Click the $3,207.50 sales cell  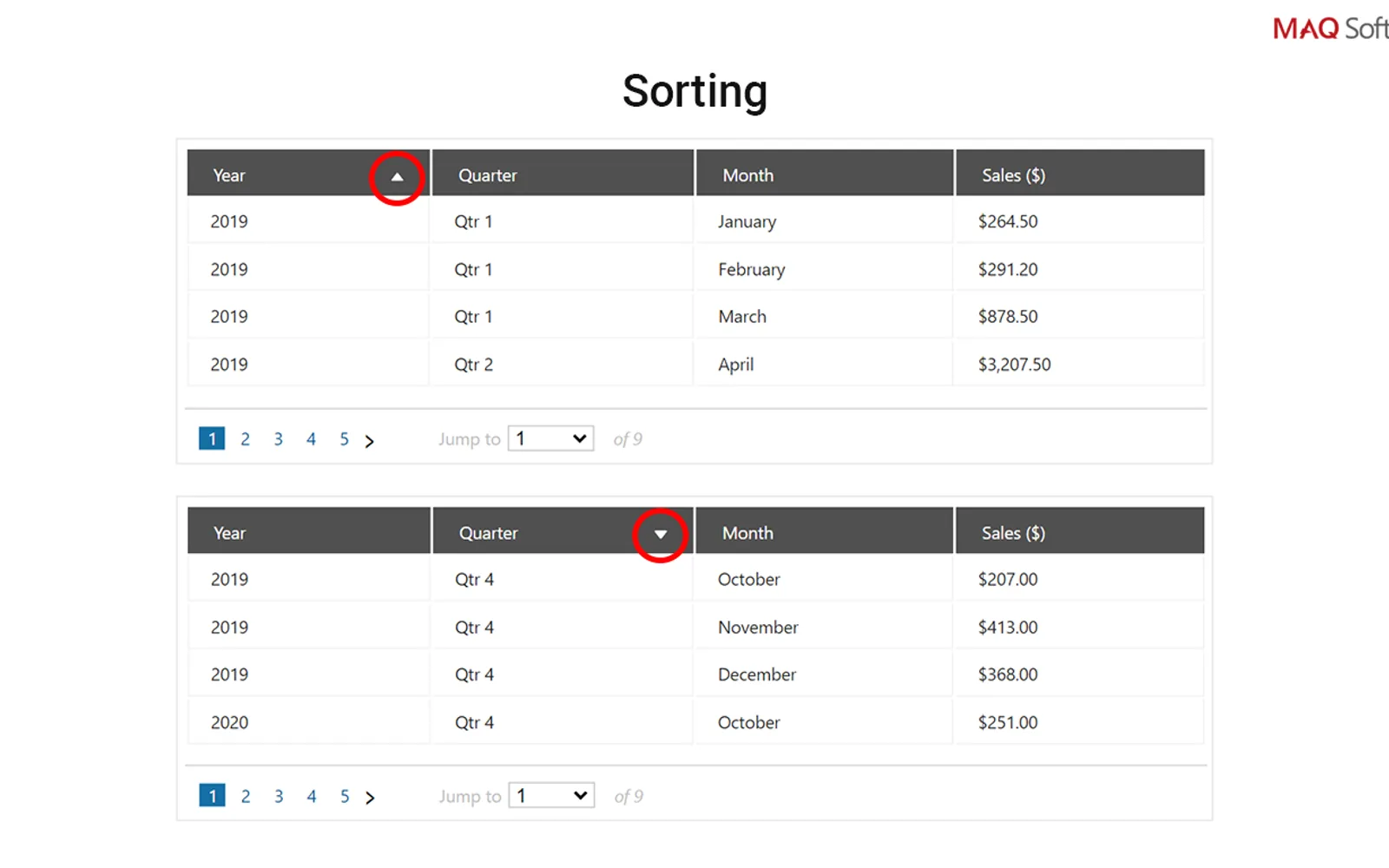point(1079,365)
